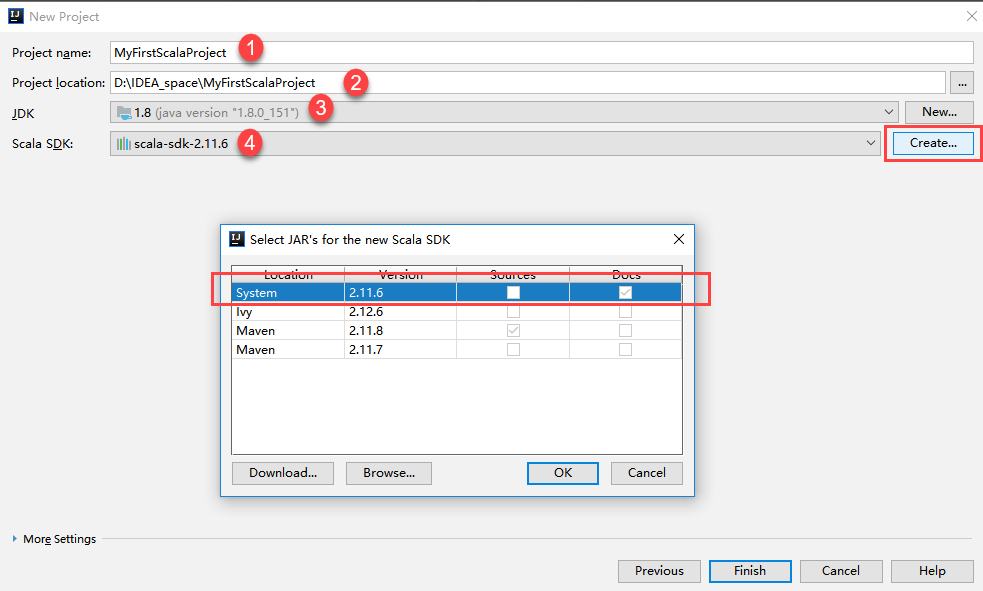Click the Scala SDK library icon beside scala-sdk-2.11.6
Viewport: 983px width, 591px height.
[x=124, y=144]
